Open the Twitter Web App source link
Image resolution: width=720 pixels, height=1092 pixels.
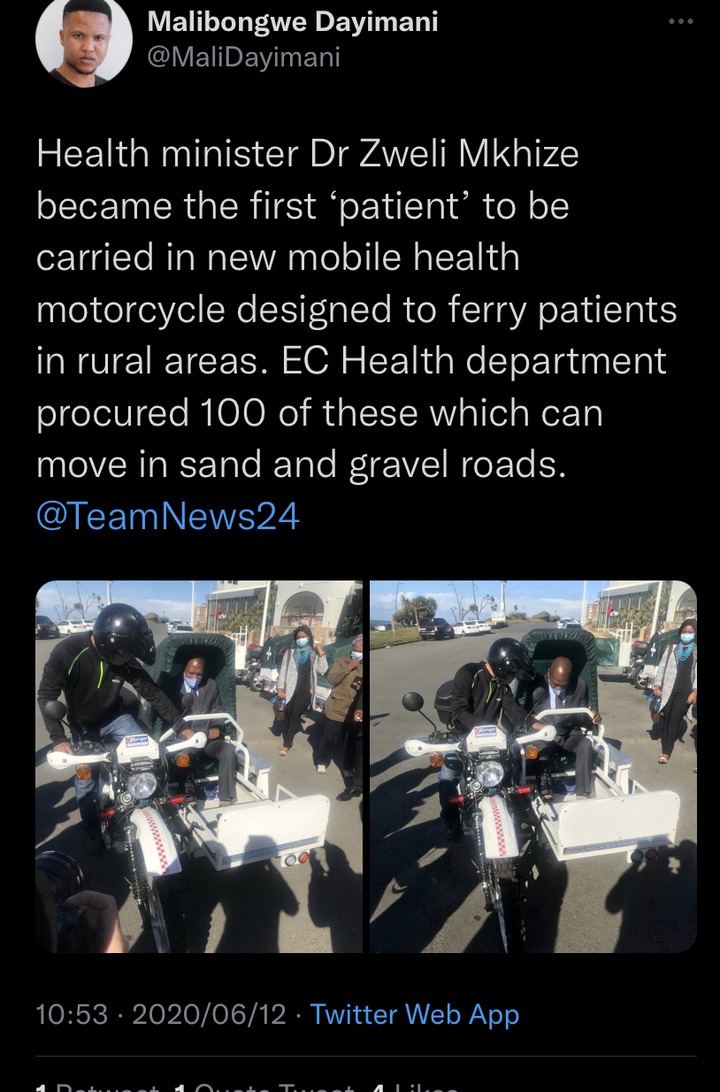[x=414, y=1015]
